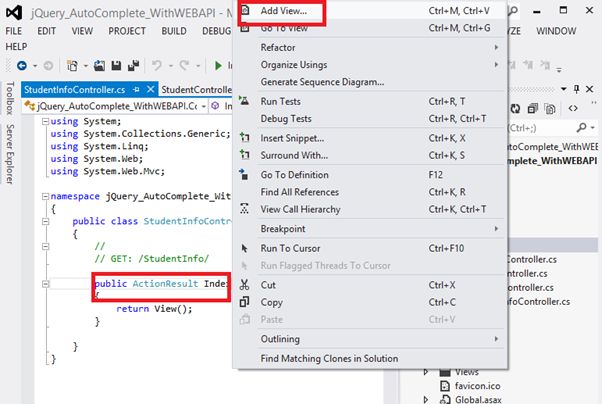
Task: Click the Cut scissors icon in context menu
Action: pos(244,285)
